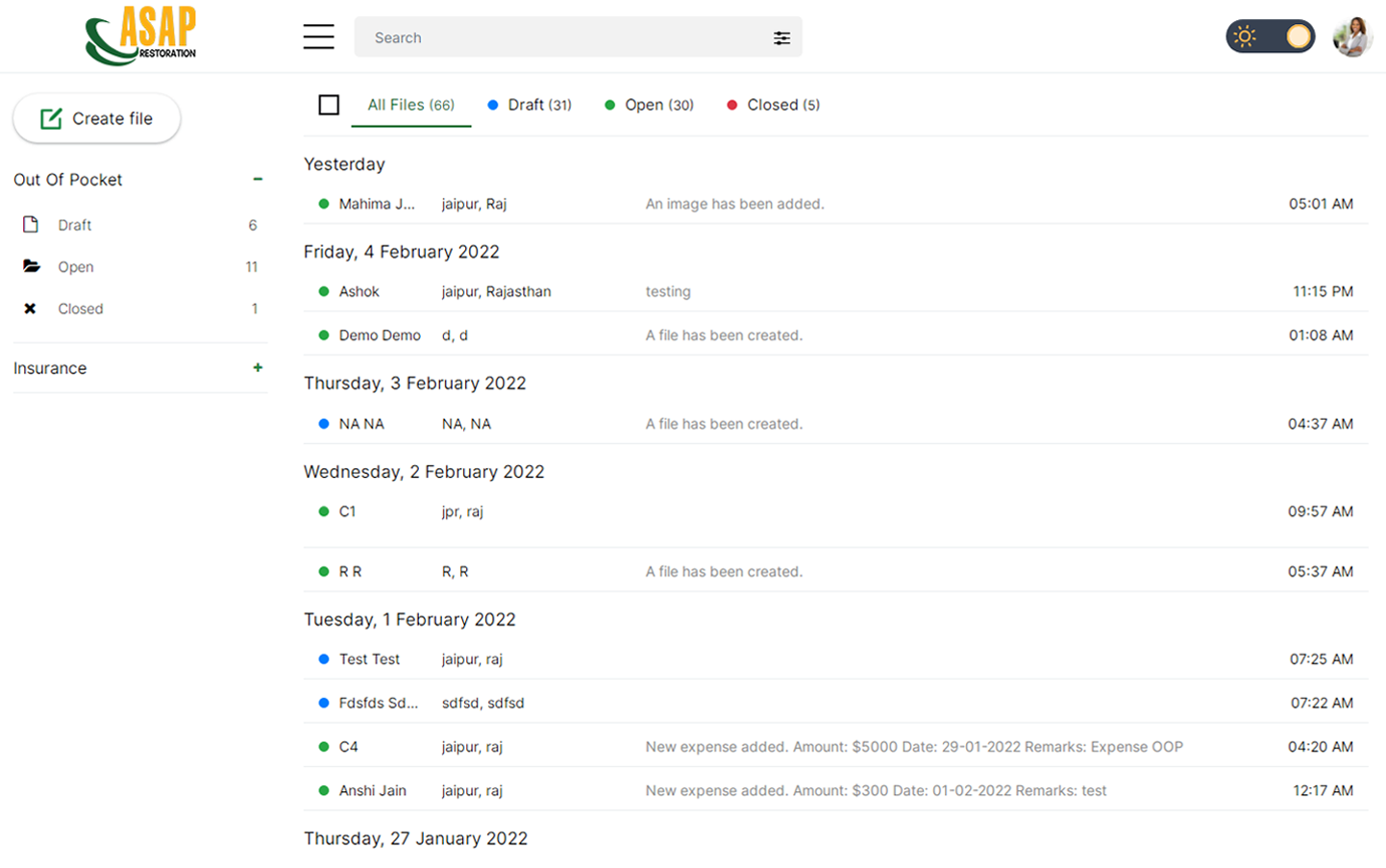Open the Anshi Jain file entry

(373, 790)
